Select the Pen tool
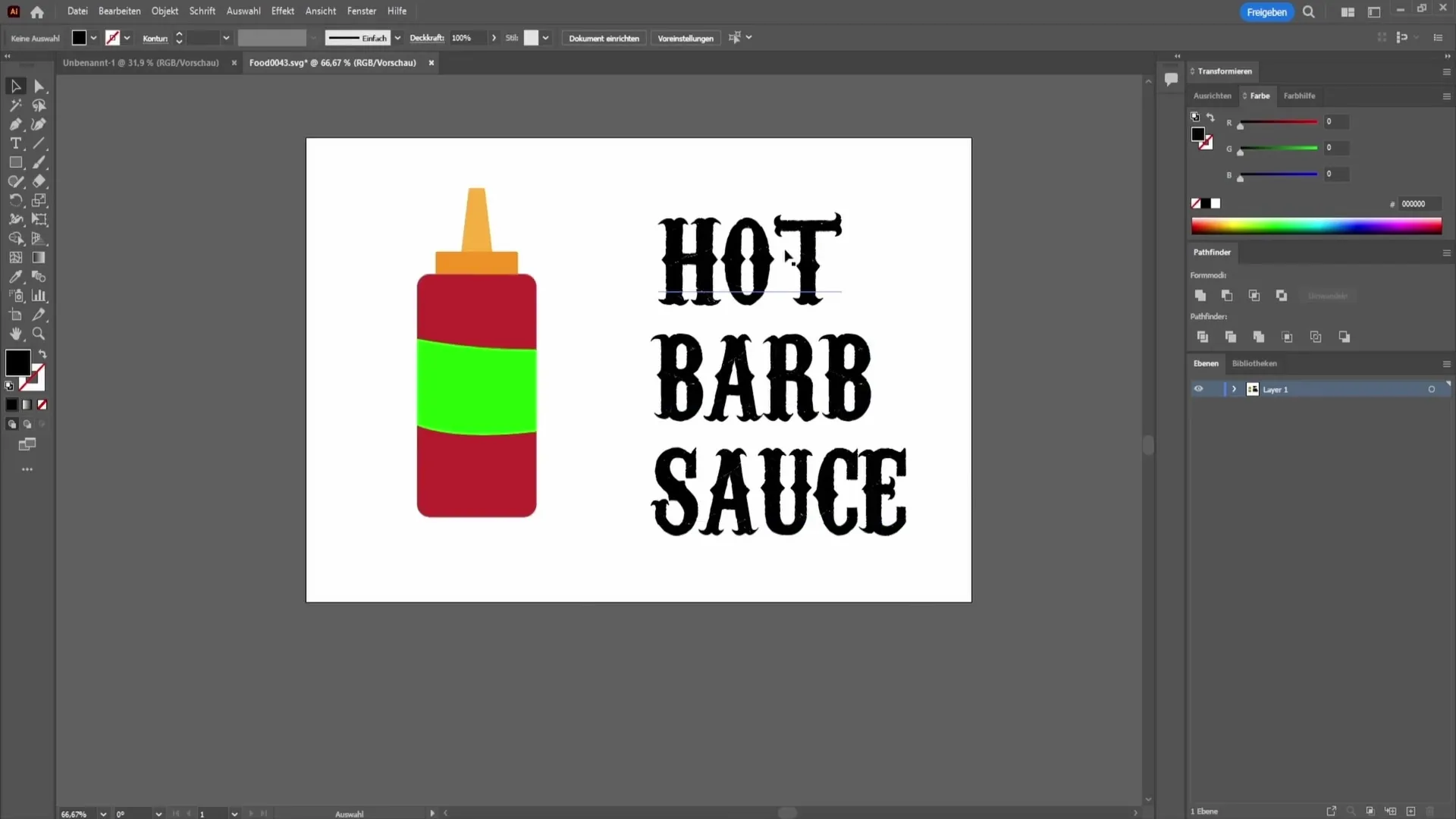Image resolution: width=1456 pixels, height=819 pixels. point(15,124)
